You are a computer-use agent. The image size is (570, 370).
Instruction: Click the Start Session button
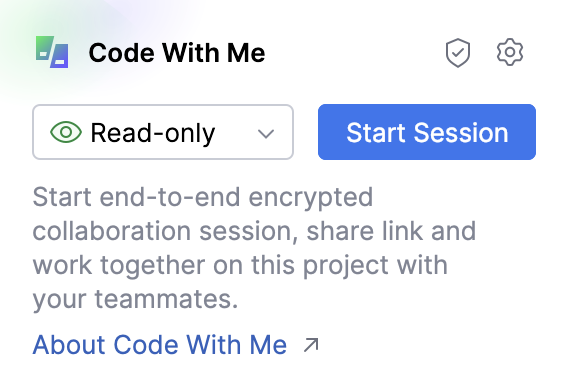pos(427,132)
